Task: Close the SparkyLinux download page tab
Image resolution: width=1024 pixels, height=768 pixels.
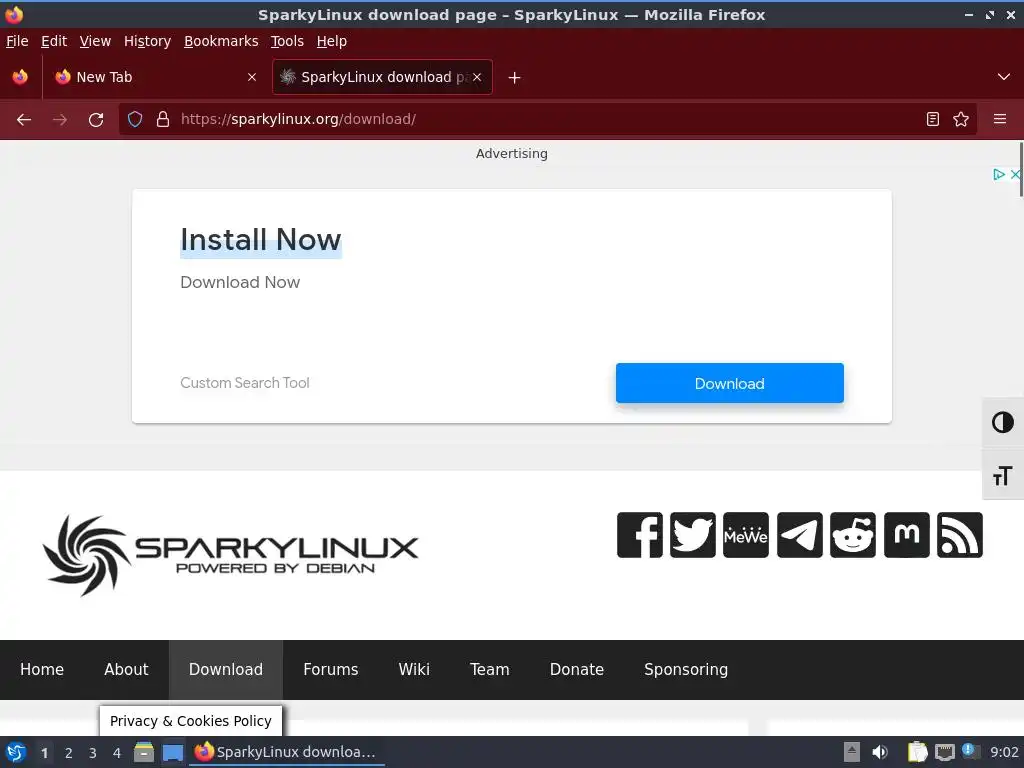Action: point(477,77)
